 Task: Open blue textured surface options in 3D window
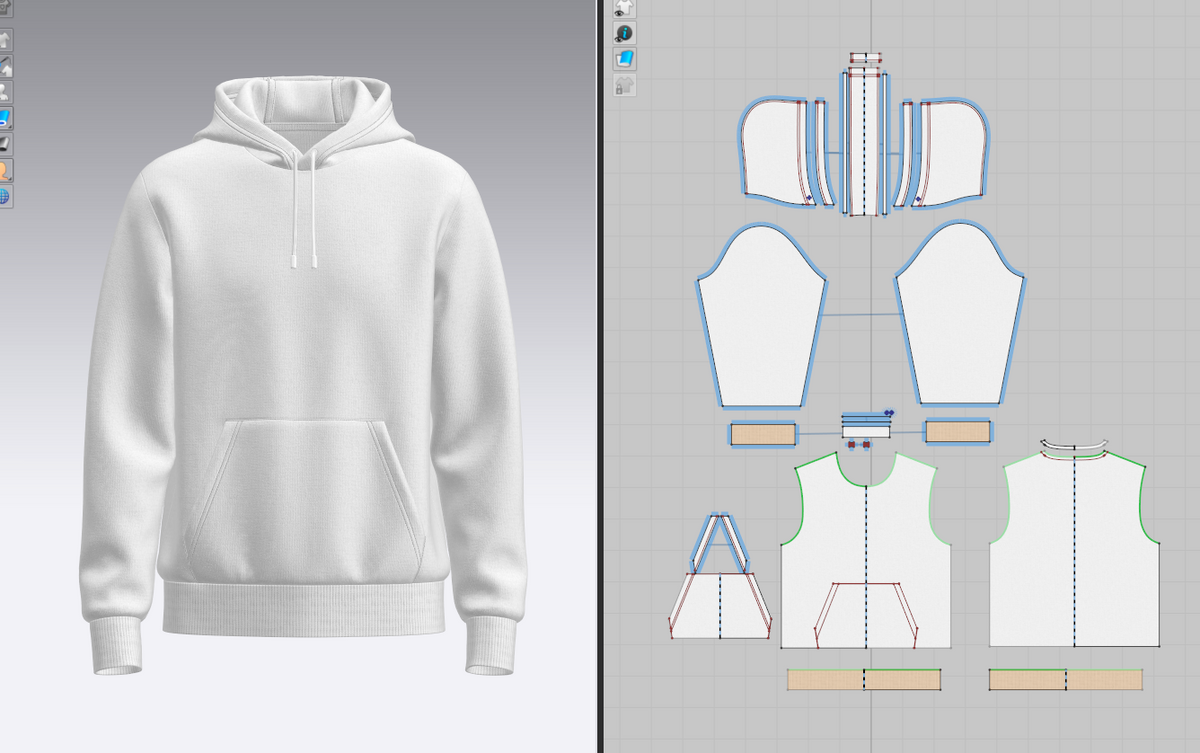pos(5,118)
